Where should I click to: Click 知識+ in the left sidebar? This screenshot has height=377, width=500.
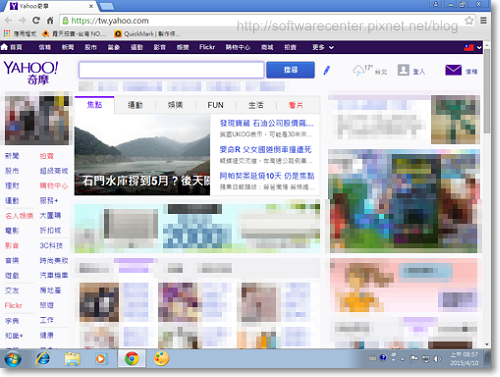coord(14,335)
